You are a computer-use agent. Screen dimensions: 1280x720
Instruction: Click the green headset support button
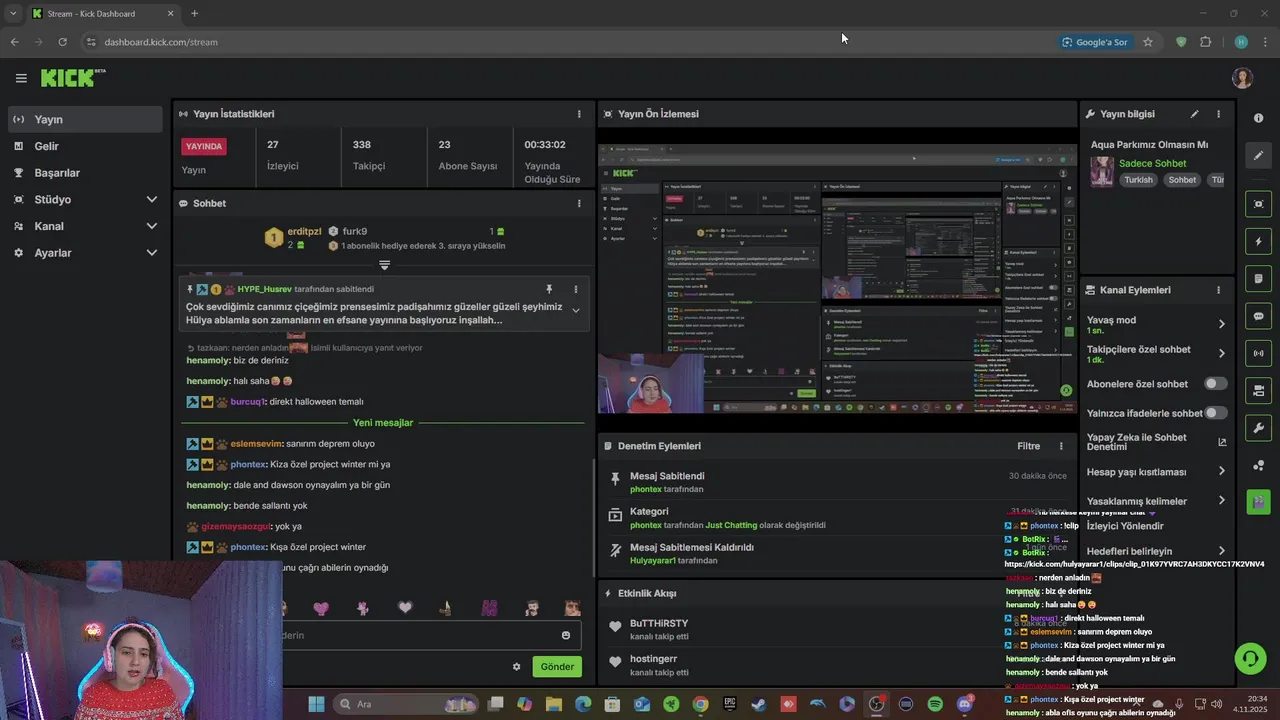(x=1250, y=658)
